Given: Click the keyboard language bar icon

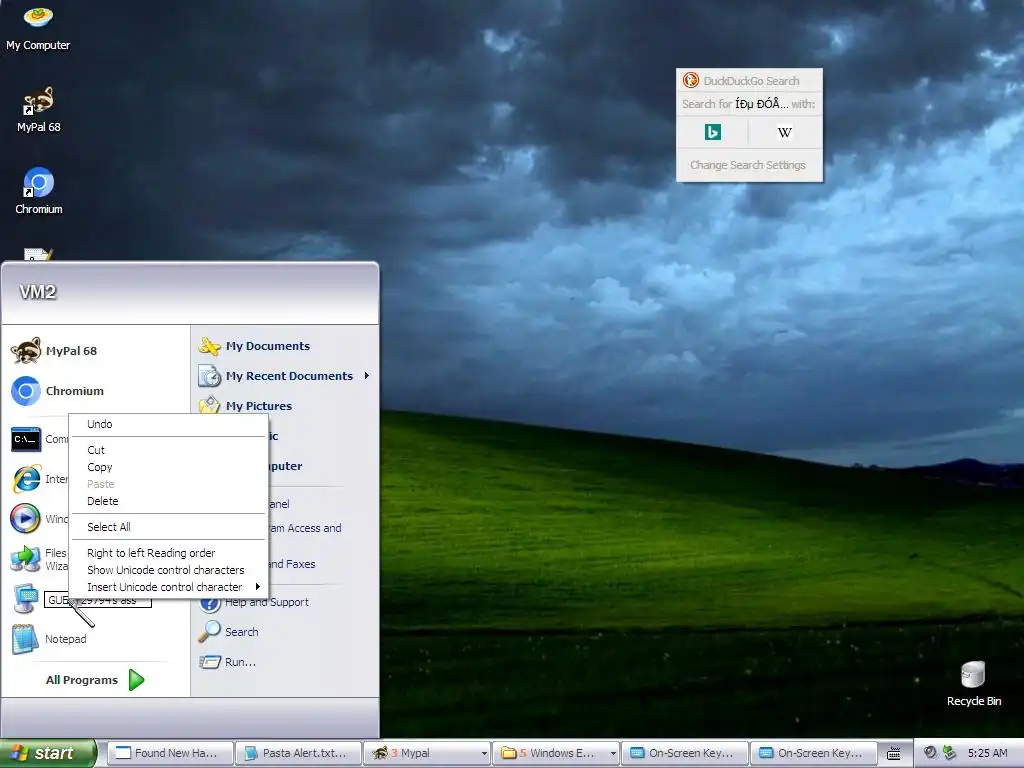Looking at the screenshot, I should (893, 754).
